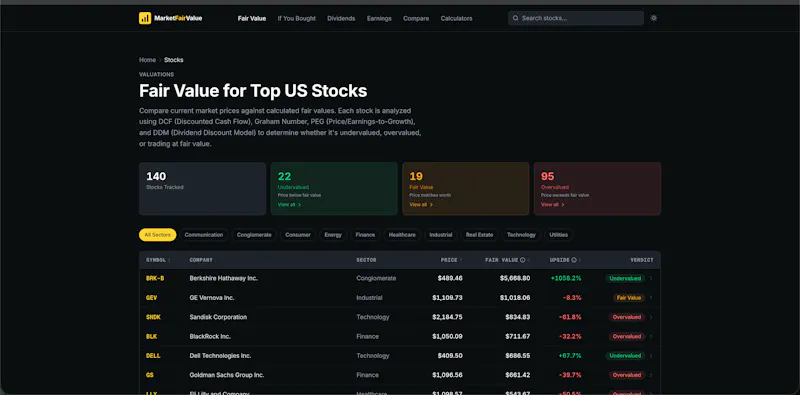
Task: Open the Dell Technologies row chevron
Action: (x=651, y=356)
